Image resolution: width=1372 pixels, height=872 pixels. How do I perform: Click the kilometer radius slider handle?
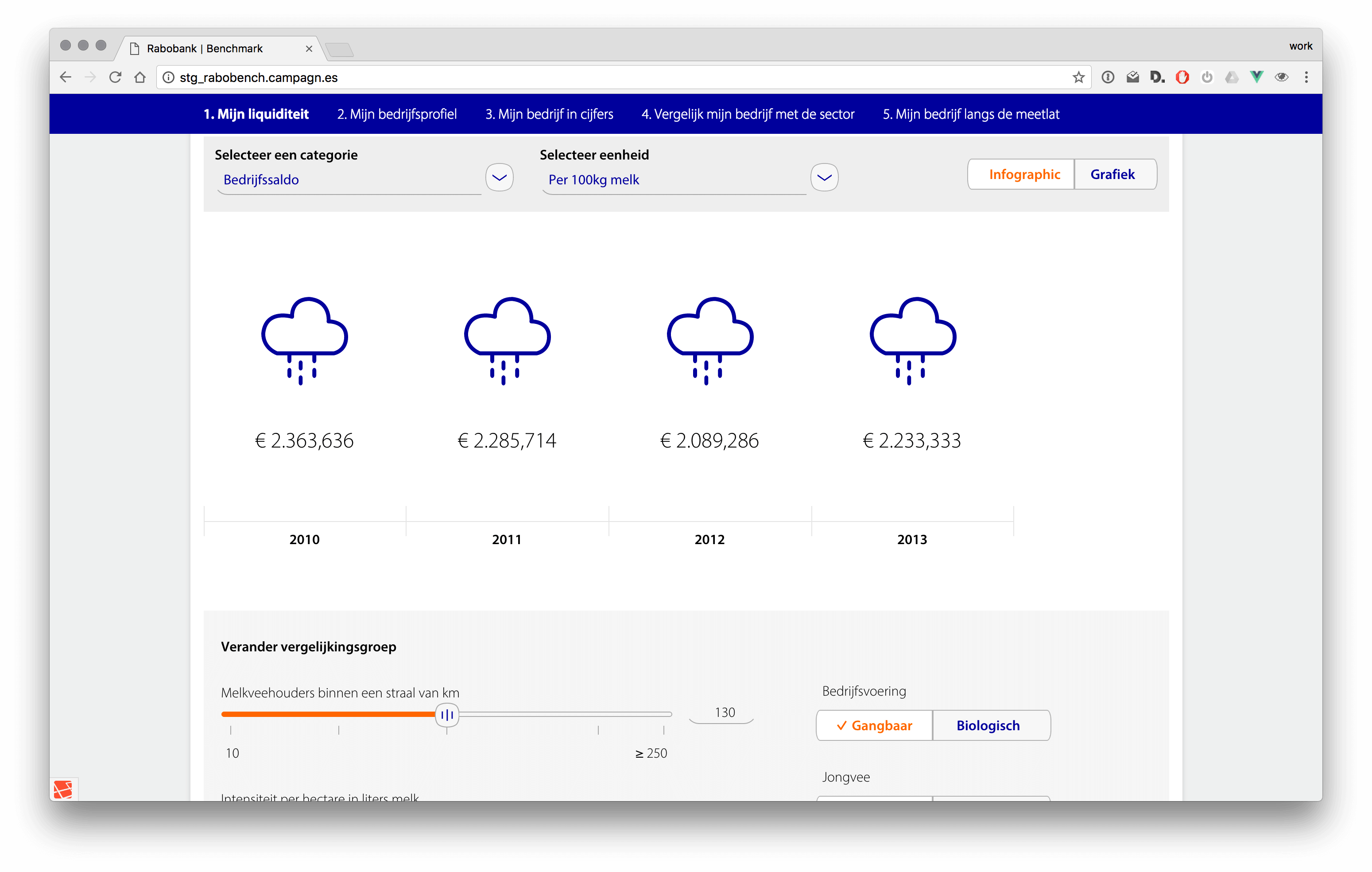tap(447, 714)
